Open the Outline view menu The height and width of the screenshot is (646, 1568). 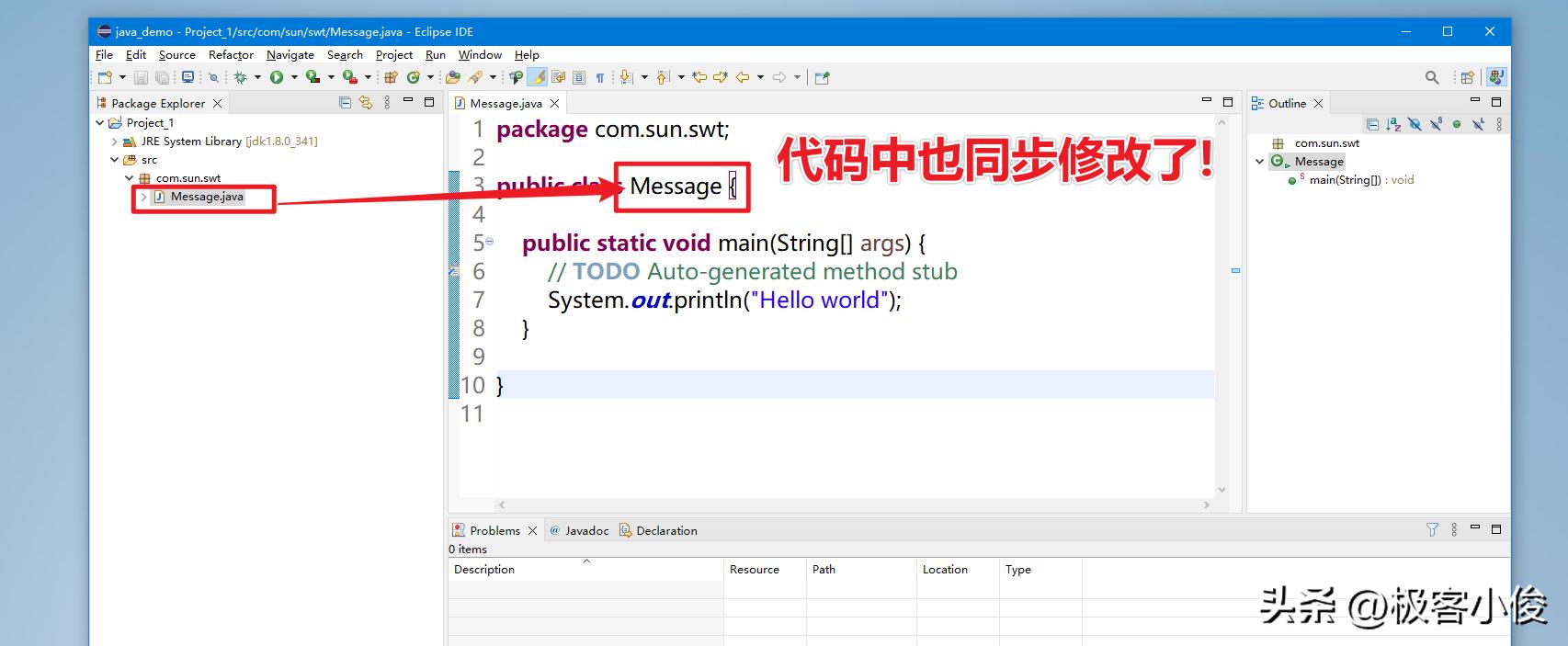[1499, 124]
